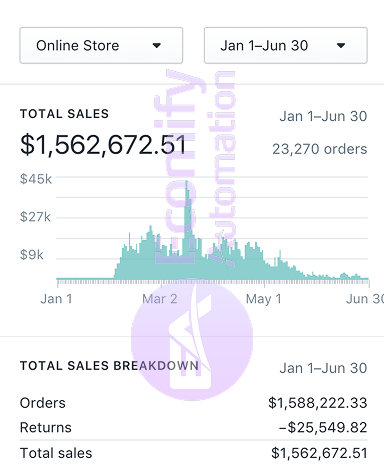Select the $1,562,672.51 total sales figure
The height and width of the screenshot is (470, 384).
pyautogui.click(x=103, y=145)
